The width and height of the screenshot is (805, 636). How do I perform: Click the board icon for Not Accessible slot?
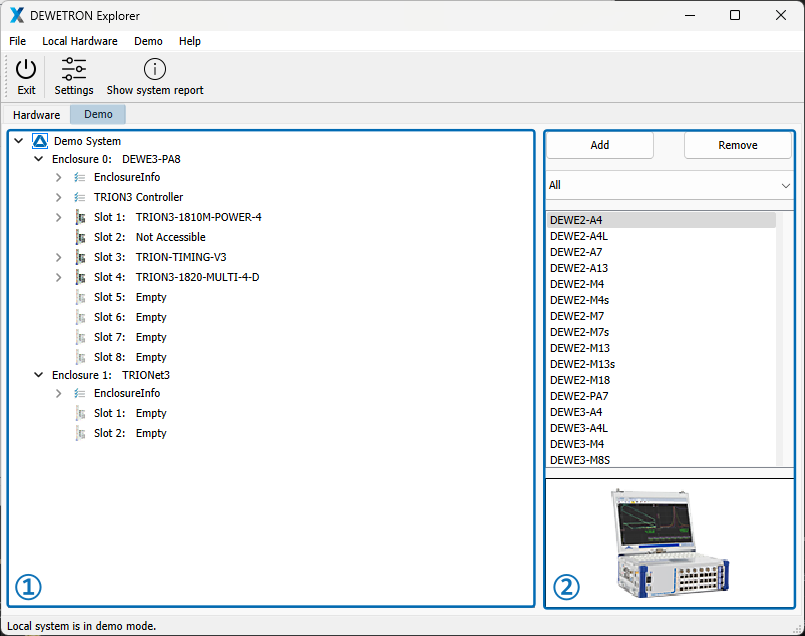[81, 237]
